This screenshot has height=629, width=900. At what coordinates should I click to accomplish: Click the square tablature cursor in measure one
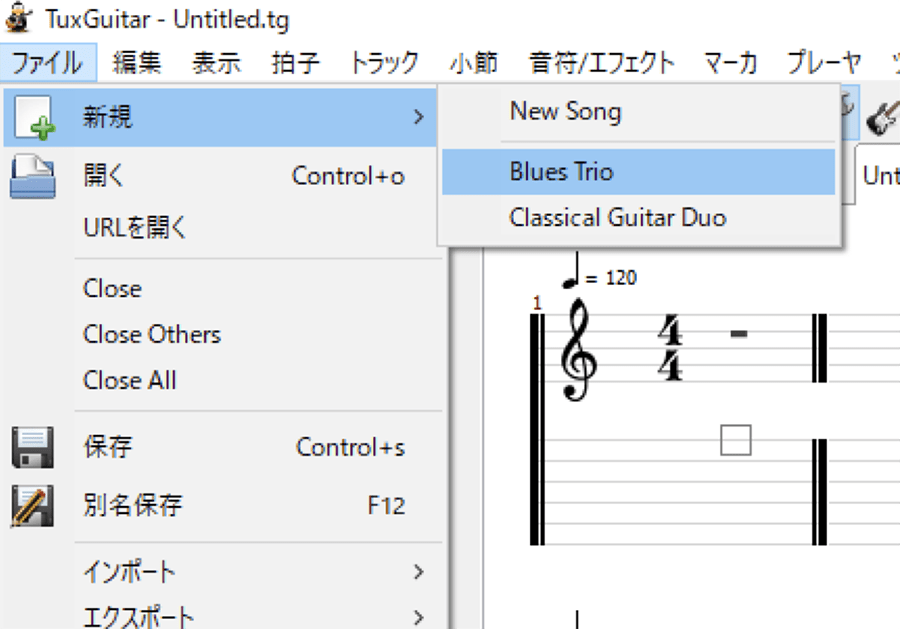(x=735, y=440)
